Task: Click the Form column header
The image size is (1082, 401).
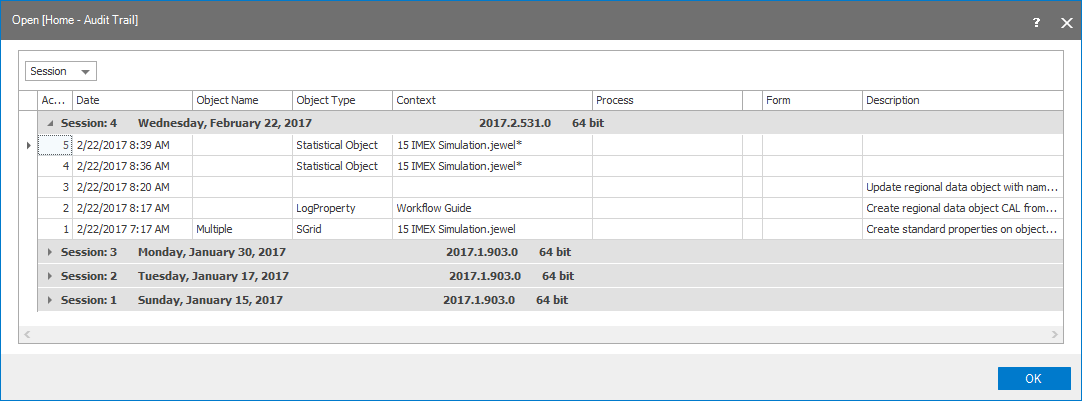Action: pos(811,100)
